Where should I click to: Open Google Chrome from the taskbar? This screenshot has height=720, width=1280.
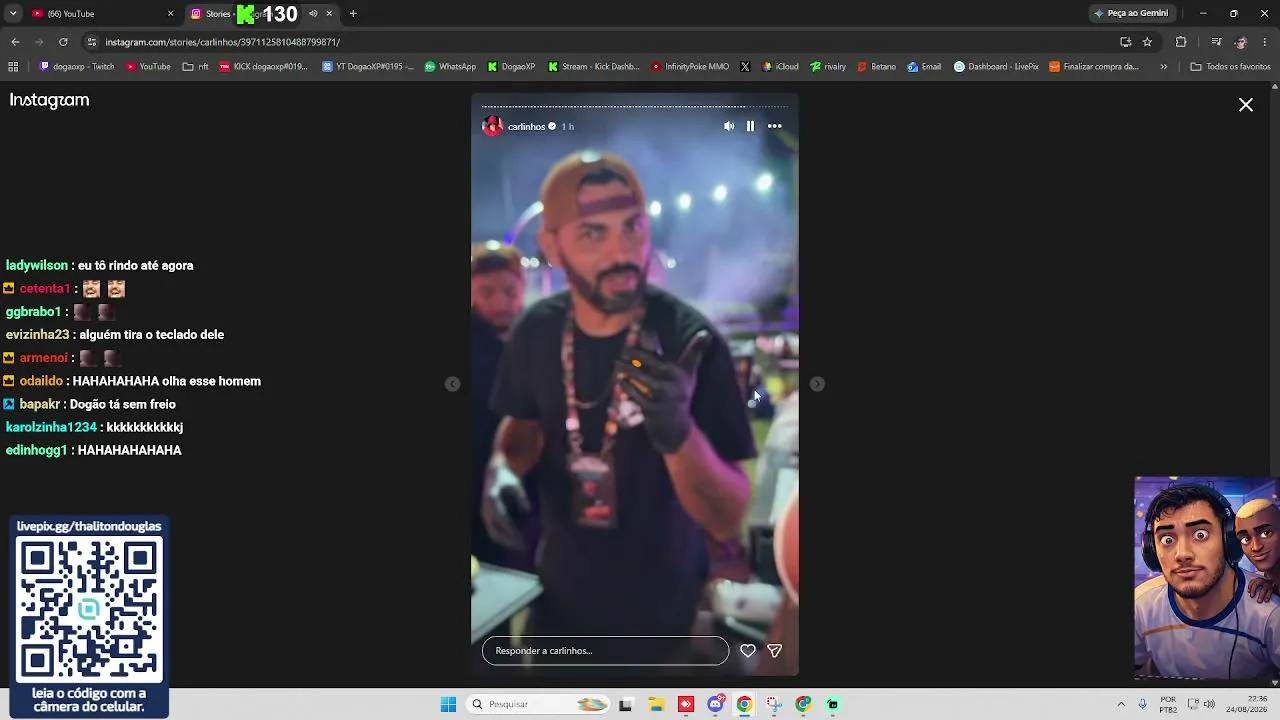coord(744,704)
